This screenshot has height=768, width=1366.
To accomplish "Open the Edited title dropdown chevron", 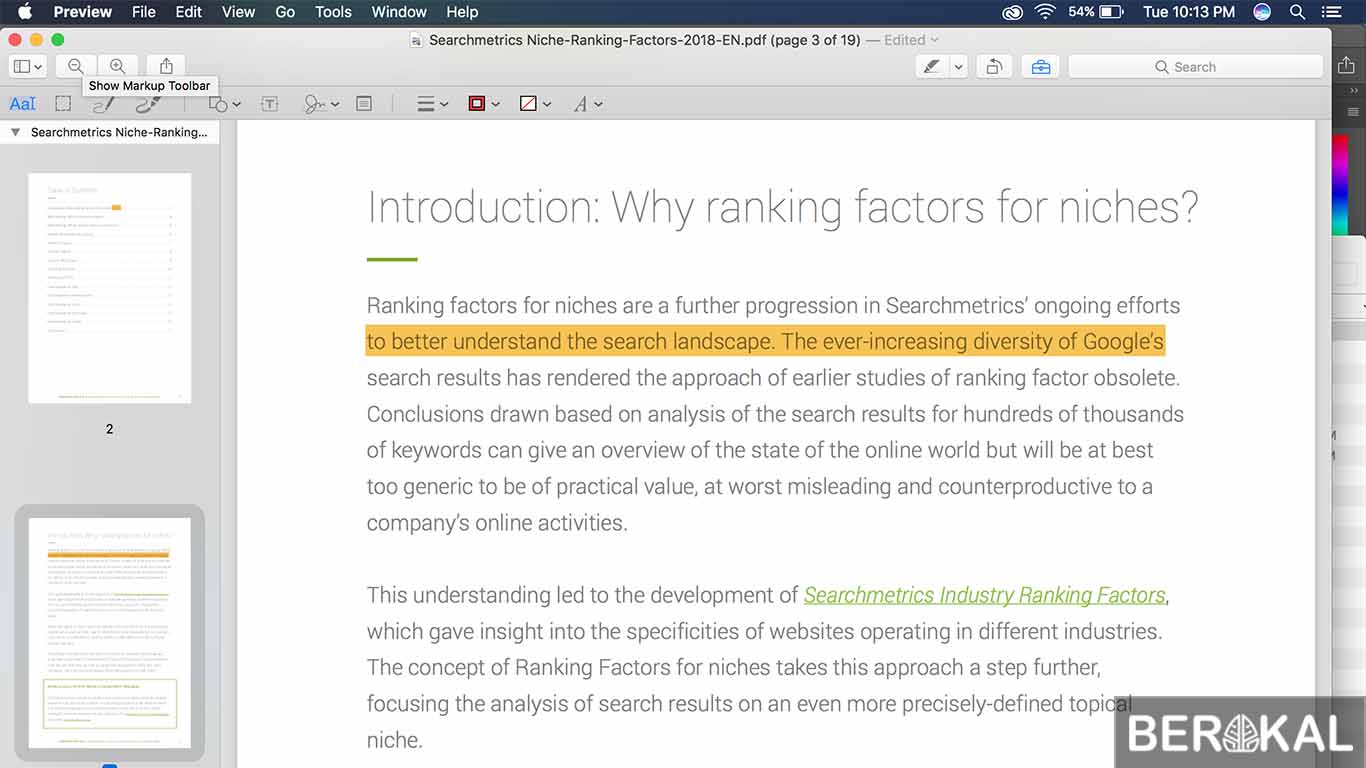I will [935, 40].
